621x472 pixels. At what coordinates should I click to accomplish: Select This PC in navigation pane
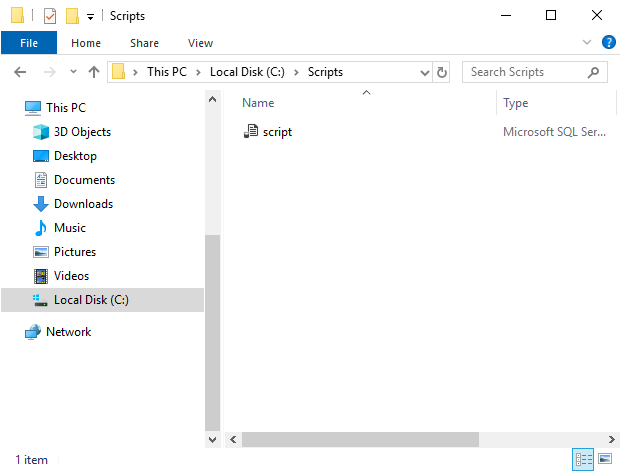66,108
